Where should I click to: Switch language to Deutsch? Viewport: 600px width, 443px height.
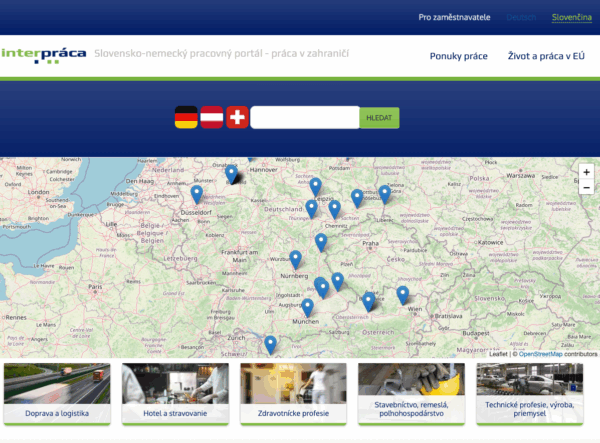pos(521,17)
